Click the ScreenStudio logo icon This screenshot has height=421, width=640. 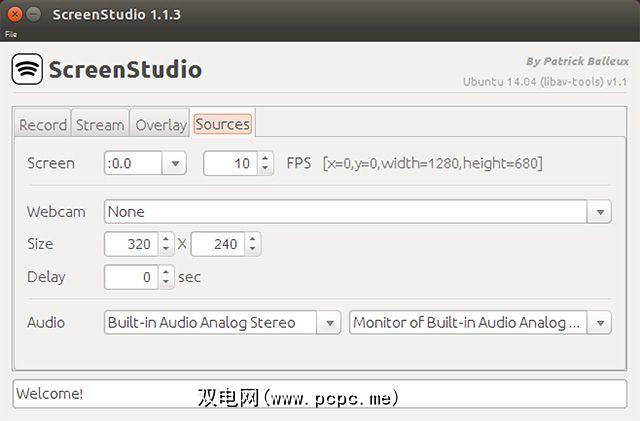click(x=27, y=69)
